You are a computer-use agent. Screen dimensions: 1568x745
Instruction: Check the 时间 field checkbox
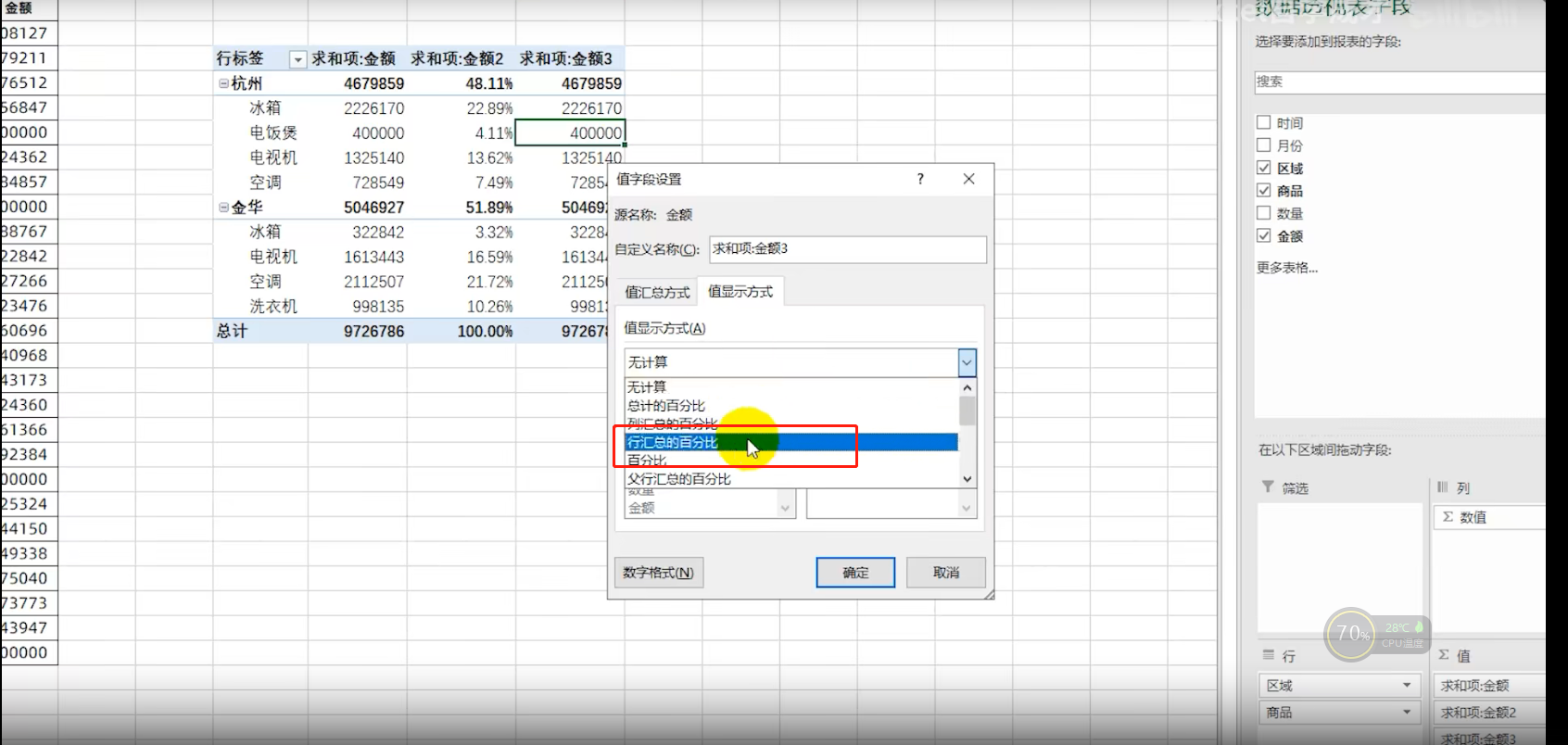point(1263,122)
